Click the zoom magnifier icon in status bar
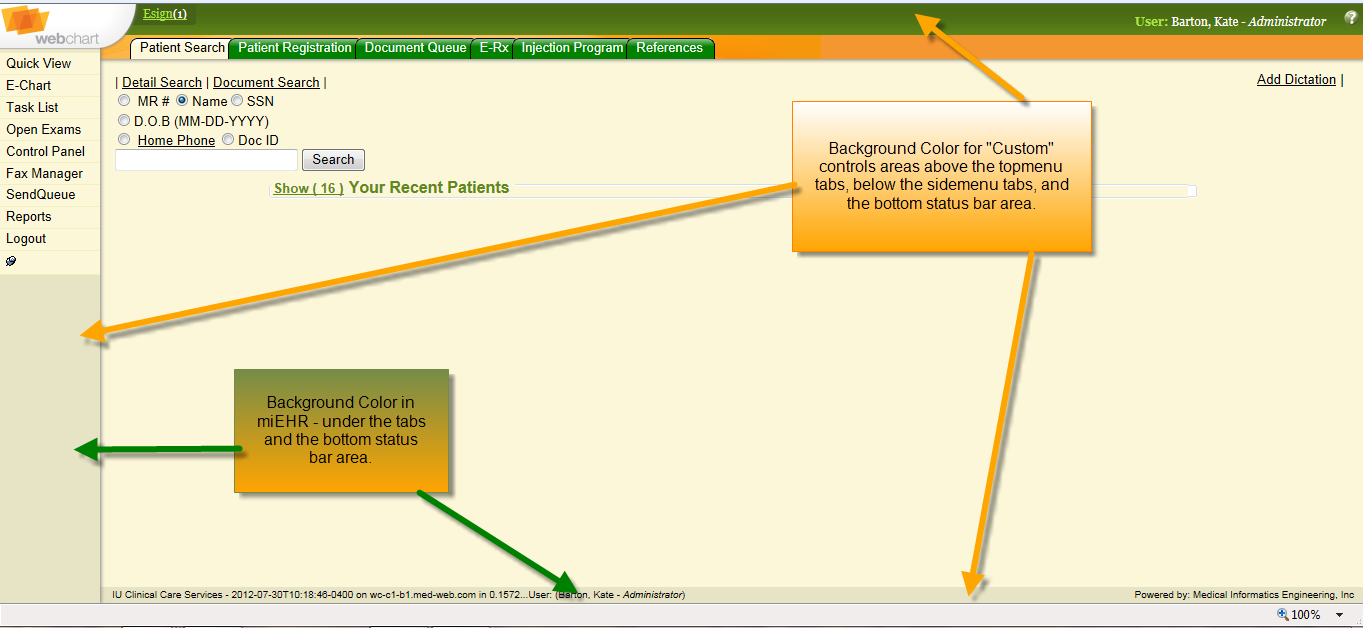This screenshot has height=628, width=1363. pos(1282,615)
